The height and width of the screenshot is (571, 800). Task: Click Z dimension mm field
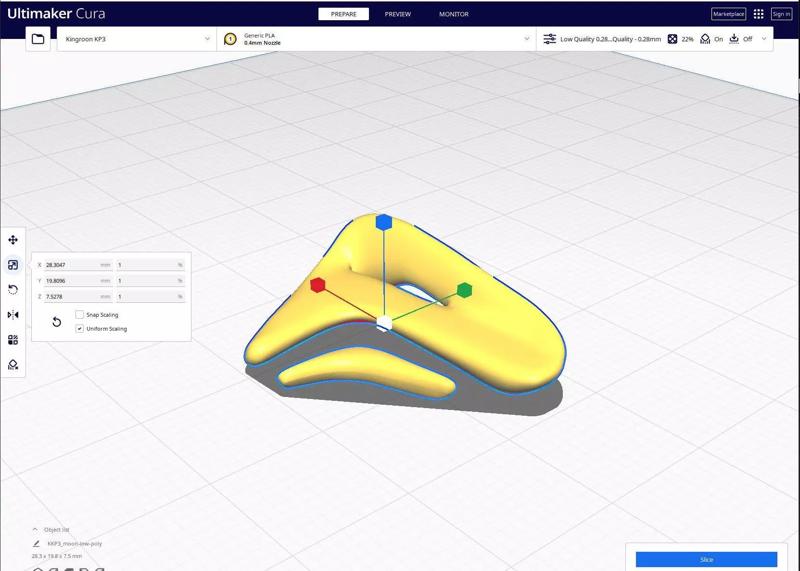(x=78, y=296)
